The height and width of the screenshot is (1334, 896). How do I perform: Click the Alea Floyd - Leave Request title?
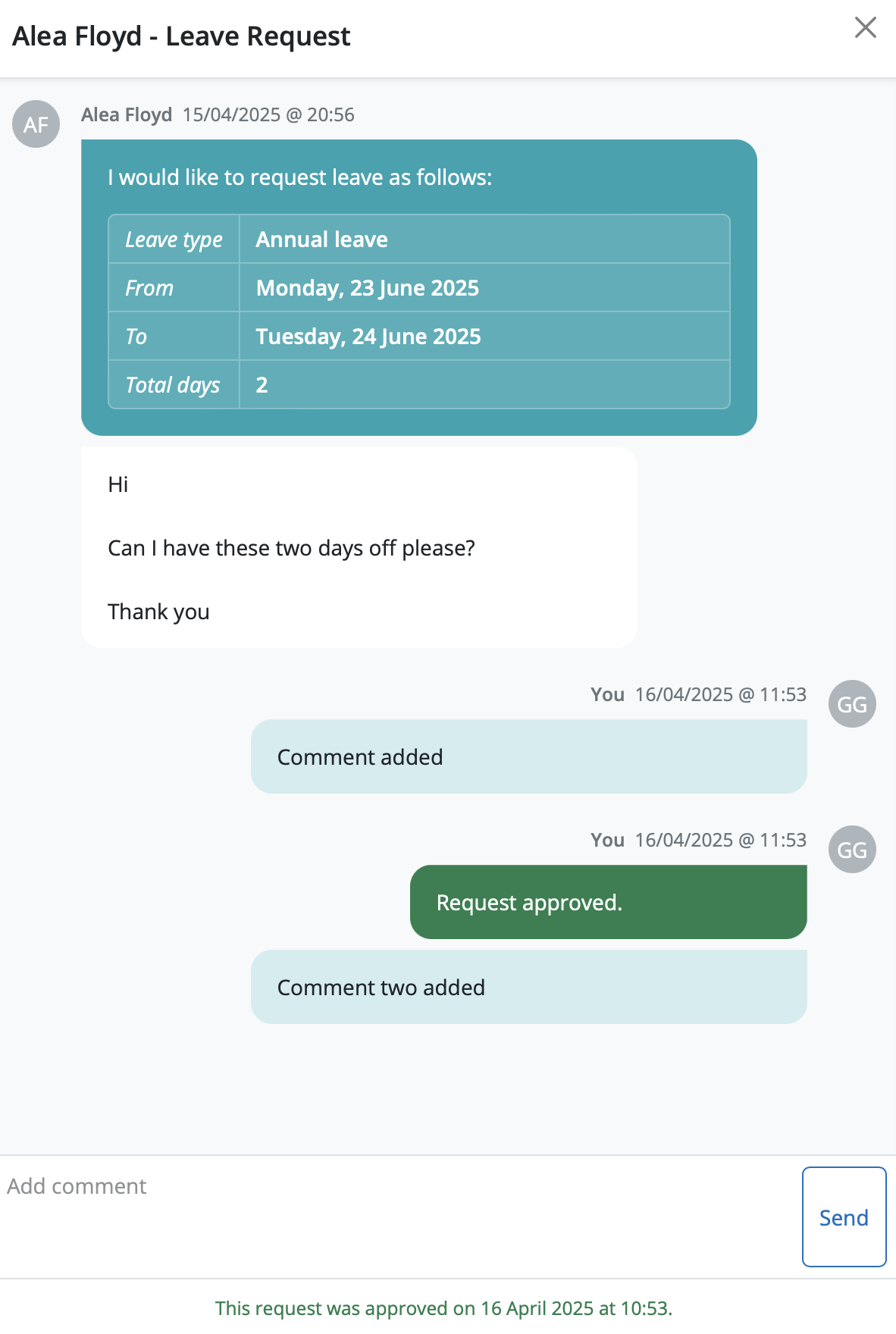pos(181,36)
